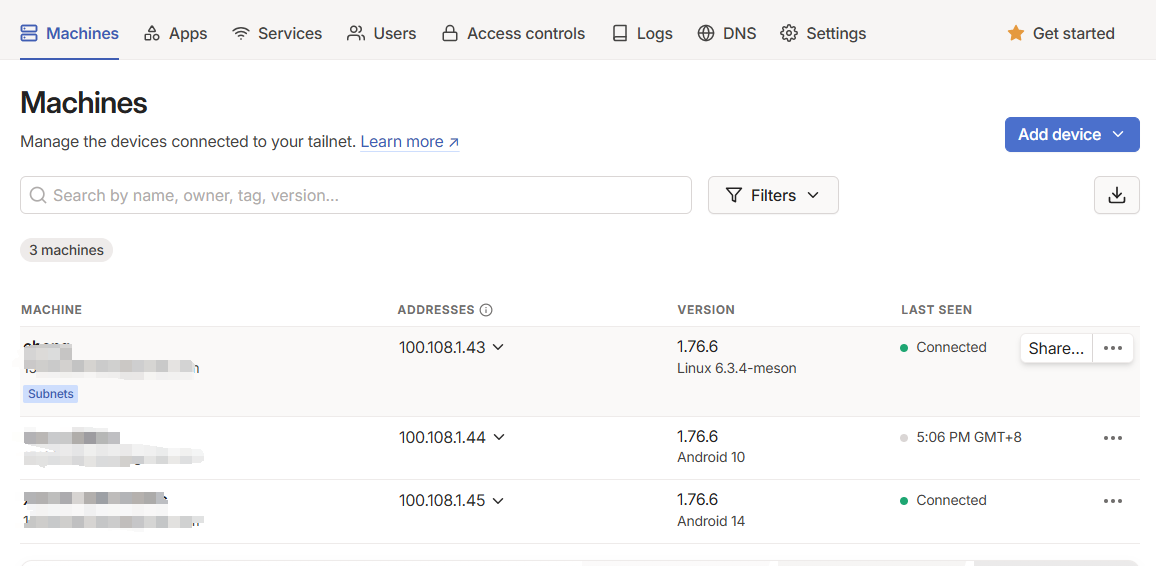The height and width of the screenshot is (566, 1156).
Task: Expand the 100.108.1.44 address dropdown
Action: [x=498, y=438]
